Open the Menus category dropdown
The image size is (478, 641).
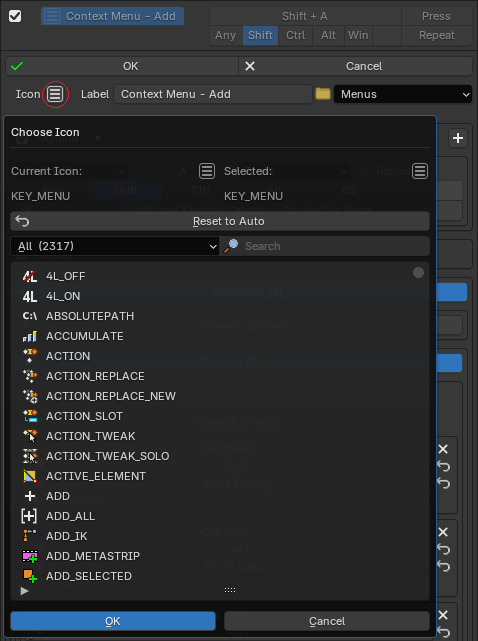[403, 94]
